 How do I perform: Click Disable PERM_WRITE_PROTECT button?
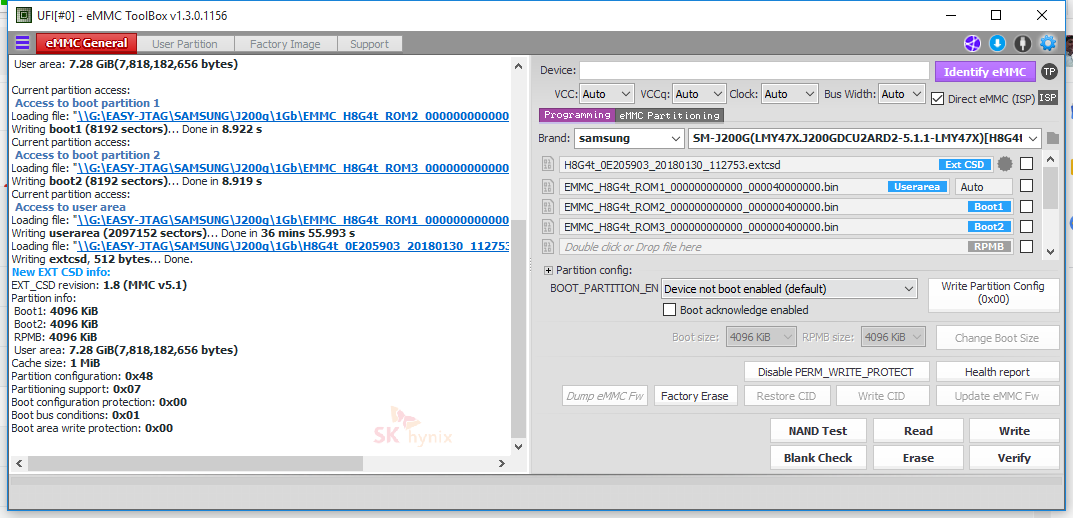[x=836, y=372]
